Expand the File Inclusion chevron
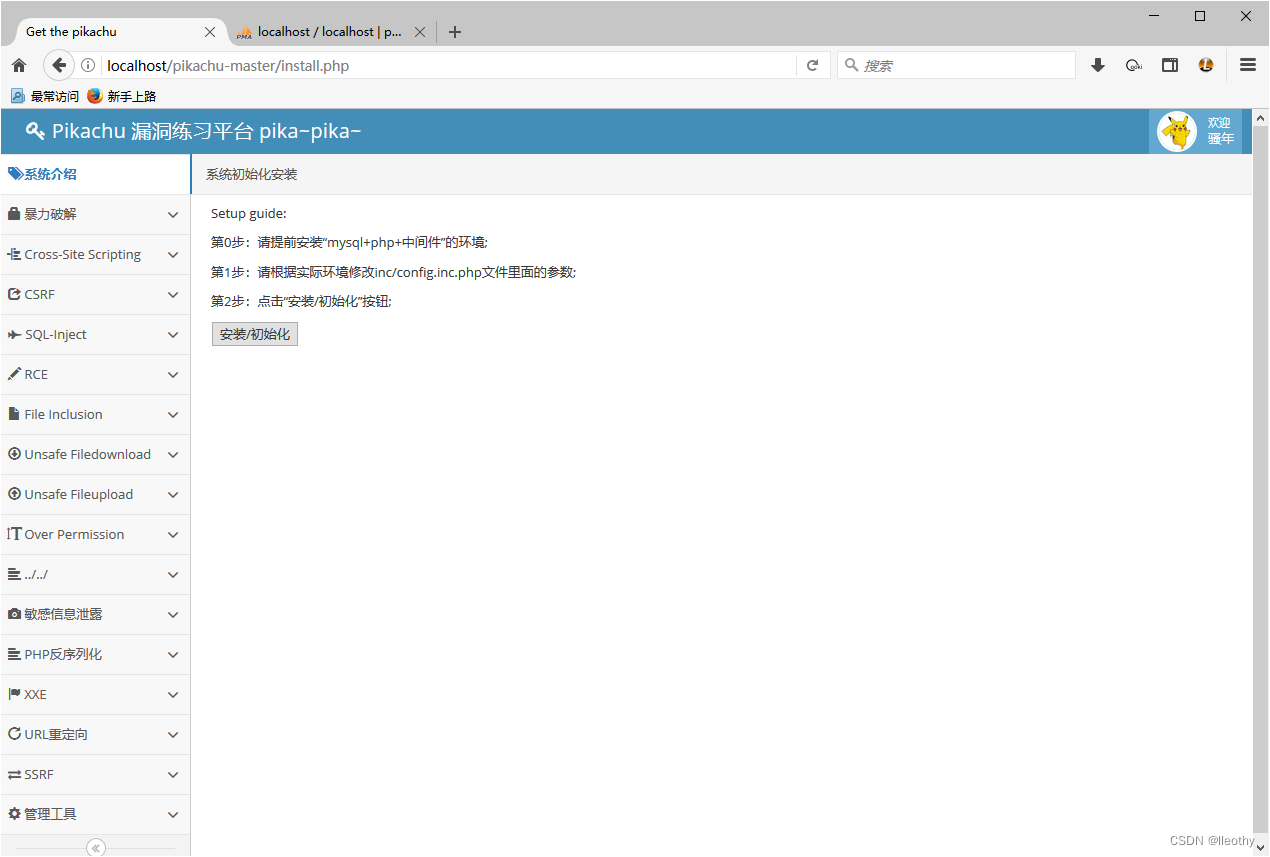1270x857 pixels. click(x=173, y=415)
